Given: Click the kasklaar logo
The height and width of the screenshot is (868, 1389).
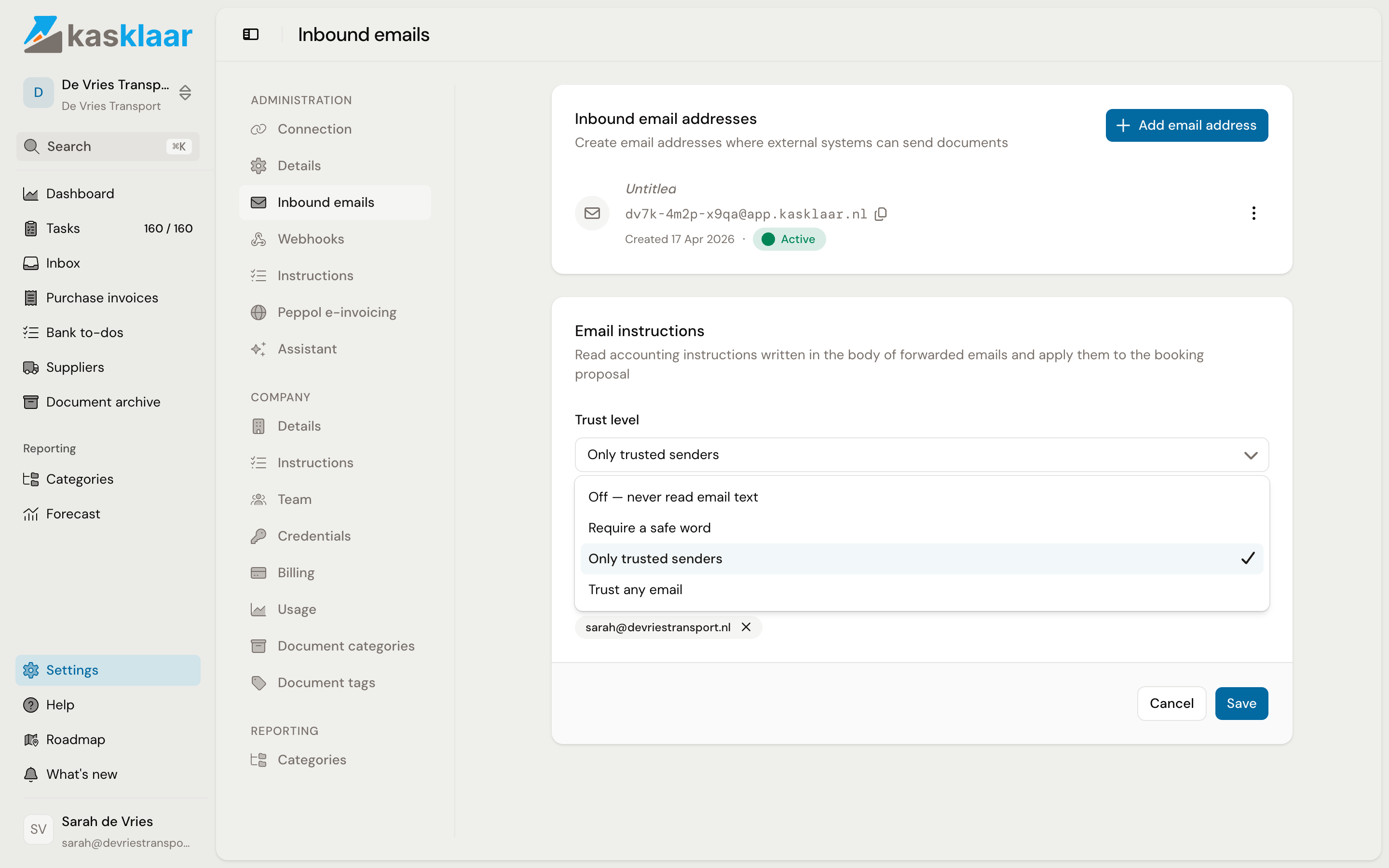Looking at the screenshot, I should coord(109,34).
